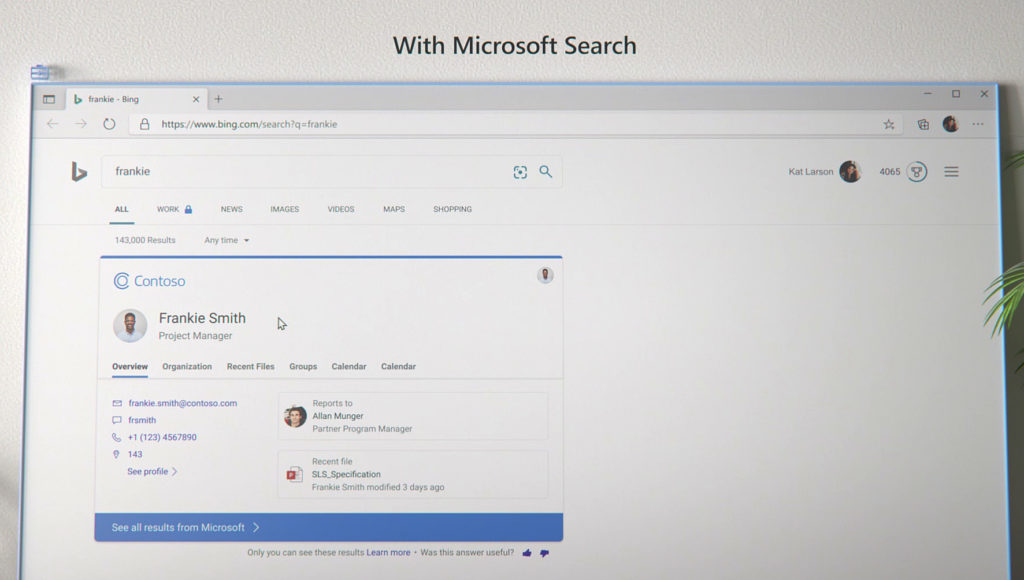Open visual search camera icon
This screenshot has width=1024, height=580.
coord(520,172)
